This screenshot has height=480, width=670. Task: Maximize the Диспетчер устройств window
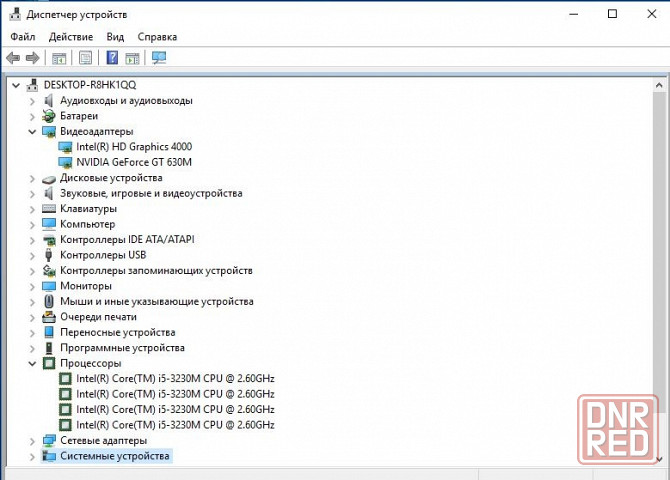point(612,14)
